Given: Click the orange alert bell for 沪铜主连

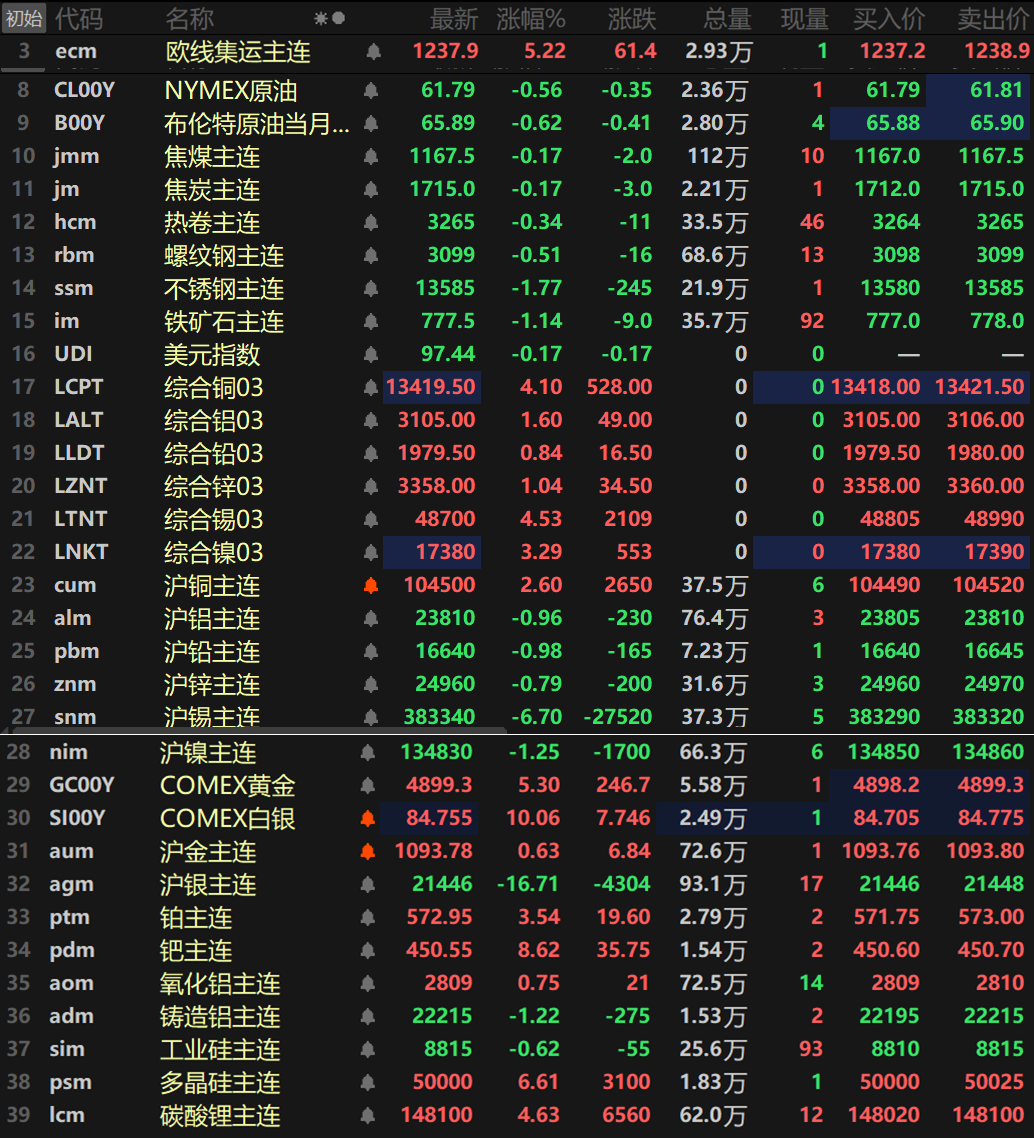Looking at the screenshot, I should pyautogui.click(x=371, y=585).
